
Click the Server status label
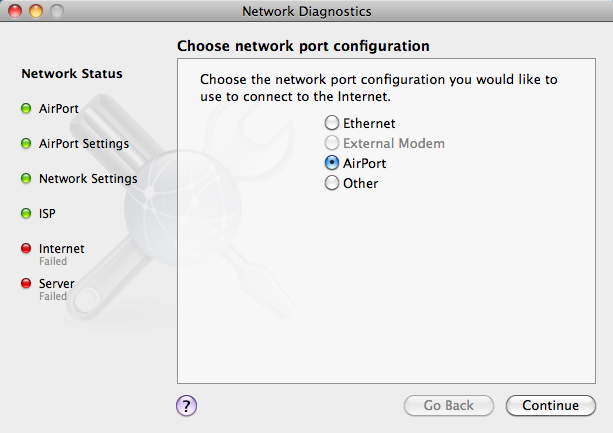[56, 283]
